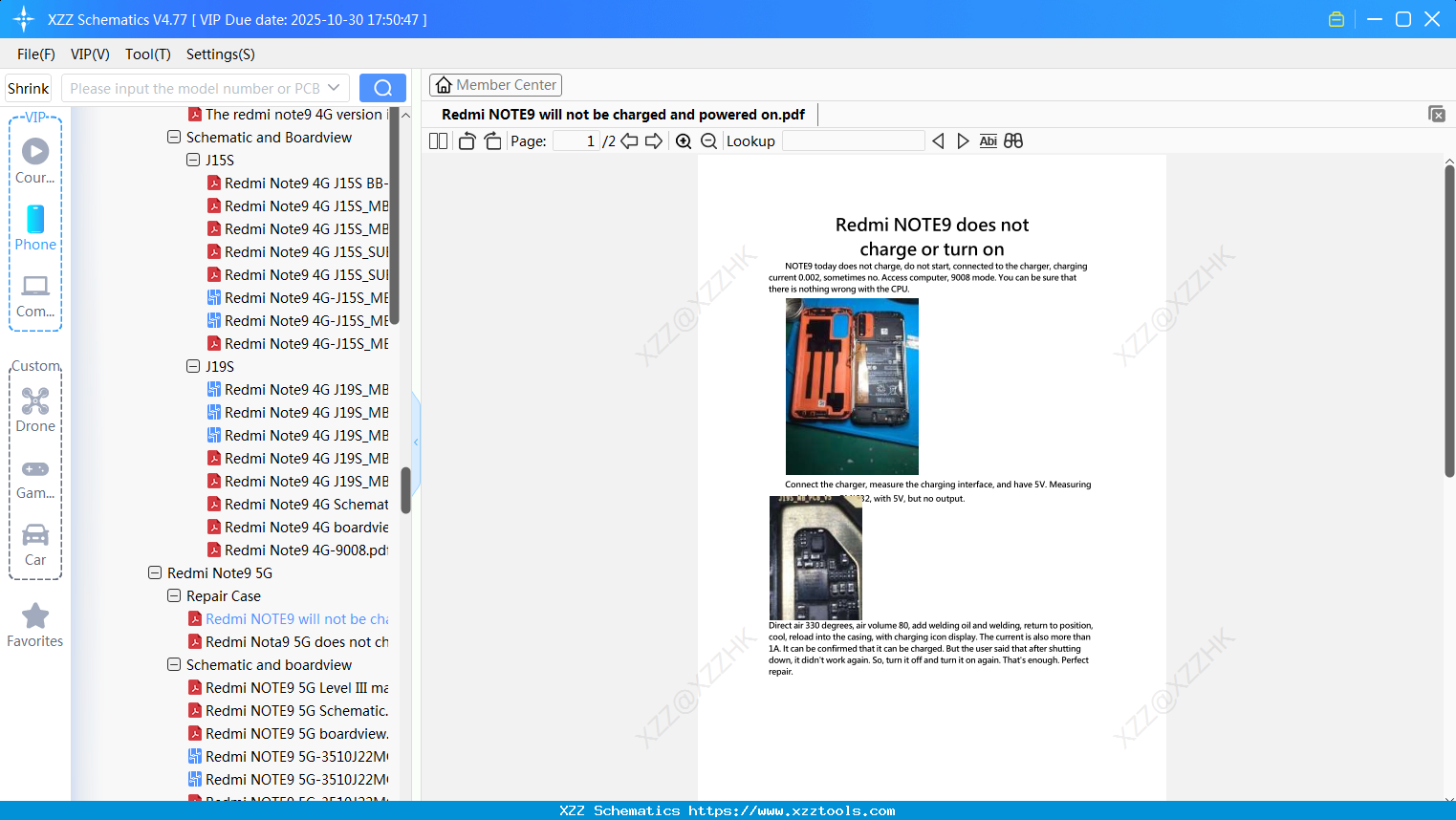Click the tree scroll-up arrow

(405, 115)
